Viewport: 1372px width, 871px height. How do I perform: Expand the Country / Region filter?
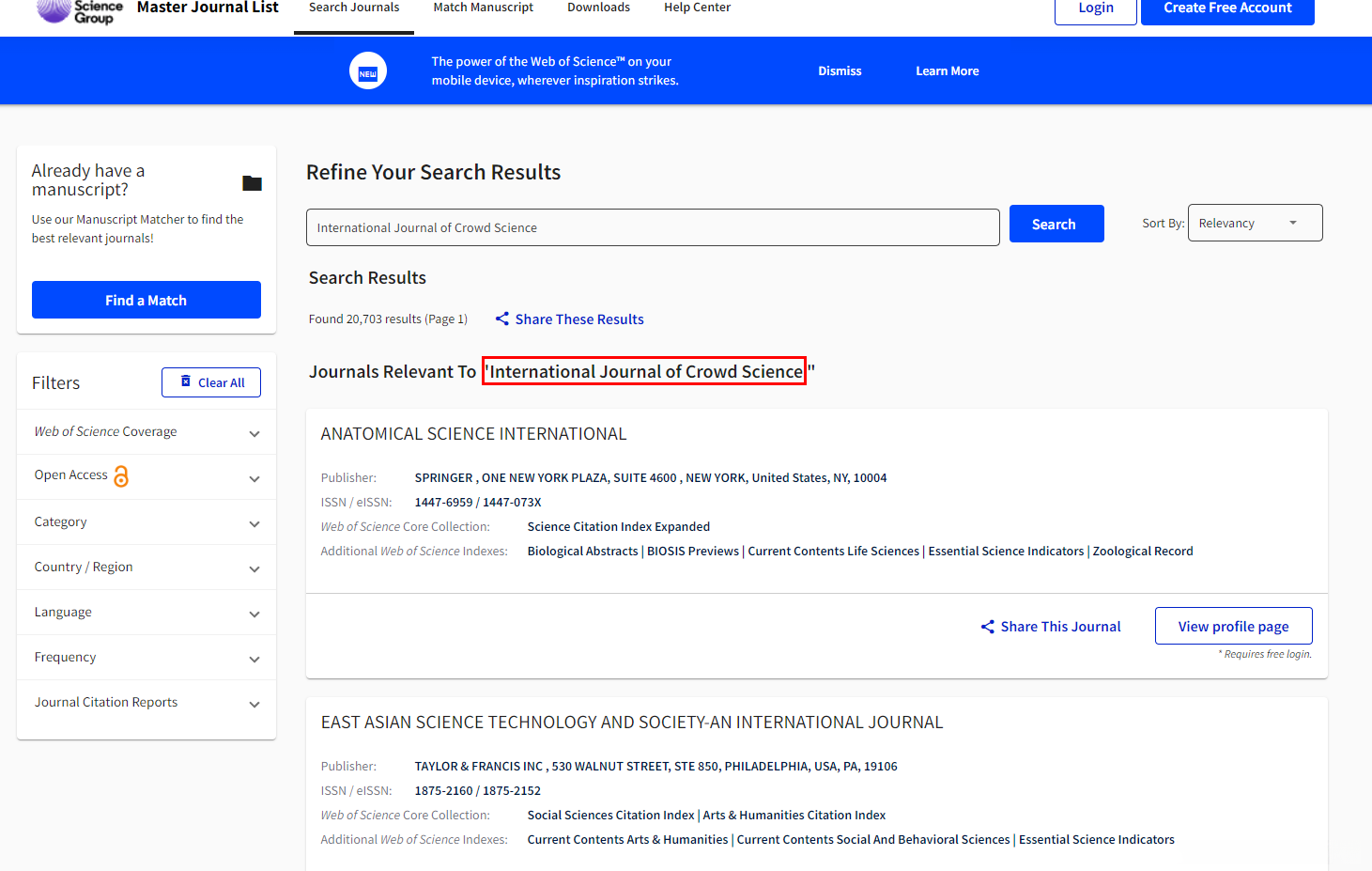coord(254,568)
